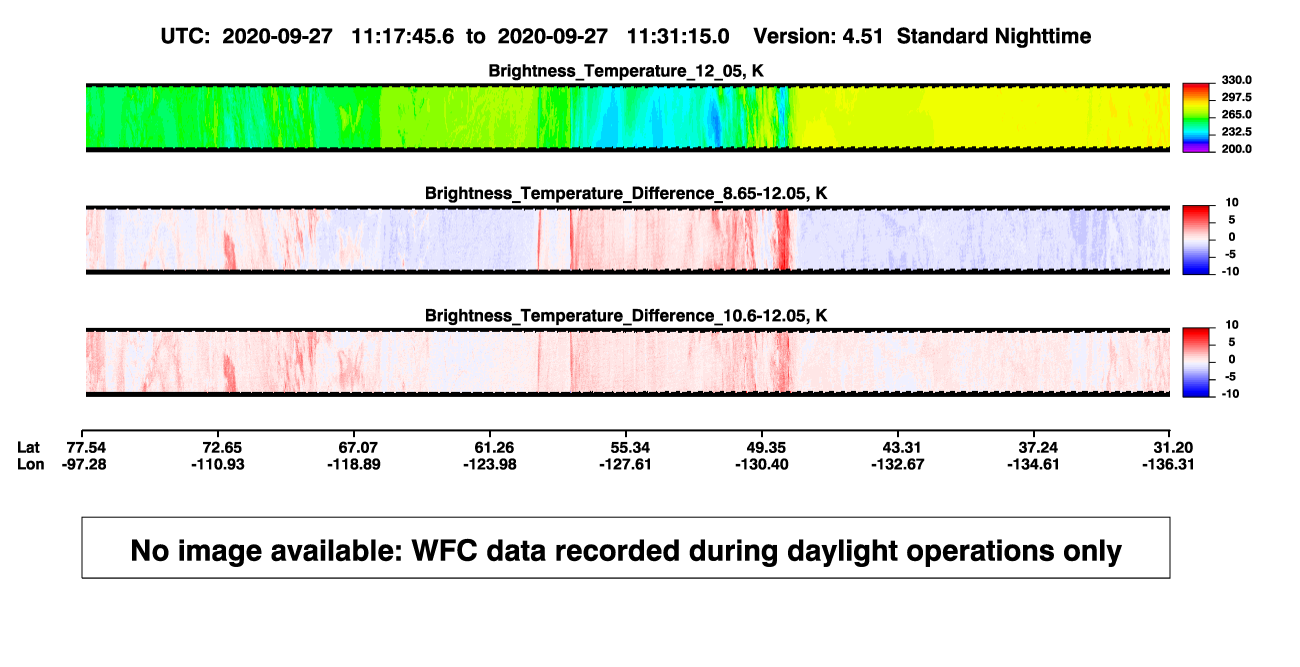
Task: Click latitude value 55.34
Action: click(630, 446)
